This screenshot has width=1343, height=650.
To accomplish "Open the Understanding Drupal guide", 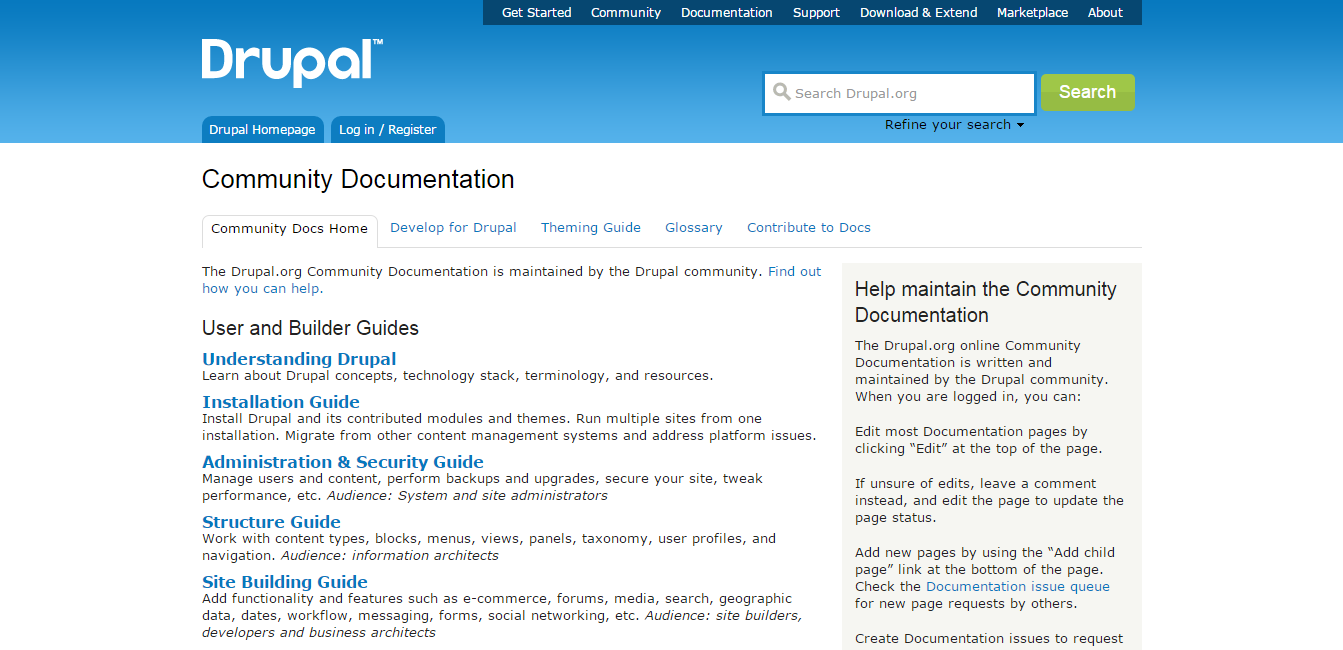I will [299, 359].
